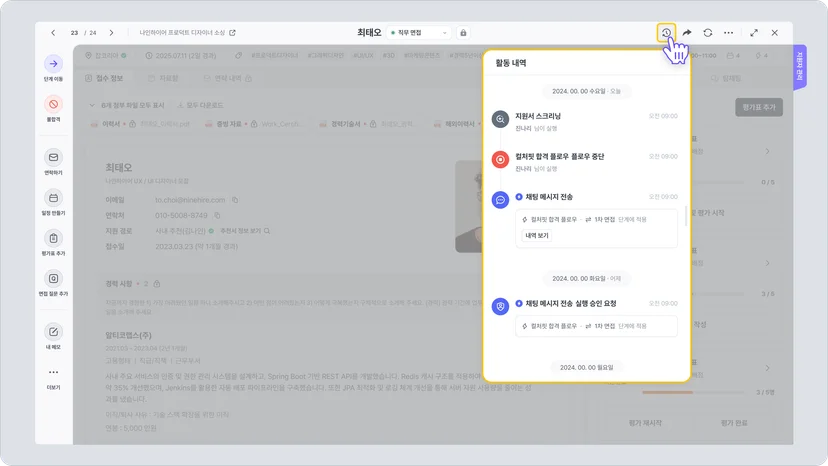
Task: Open the activity history clock icon
Action: [x=666, y=33]
